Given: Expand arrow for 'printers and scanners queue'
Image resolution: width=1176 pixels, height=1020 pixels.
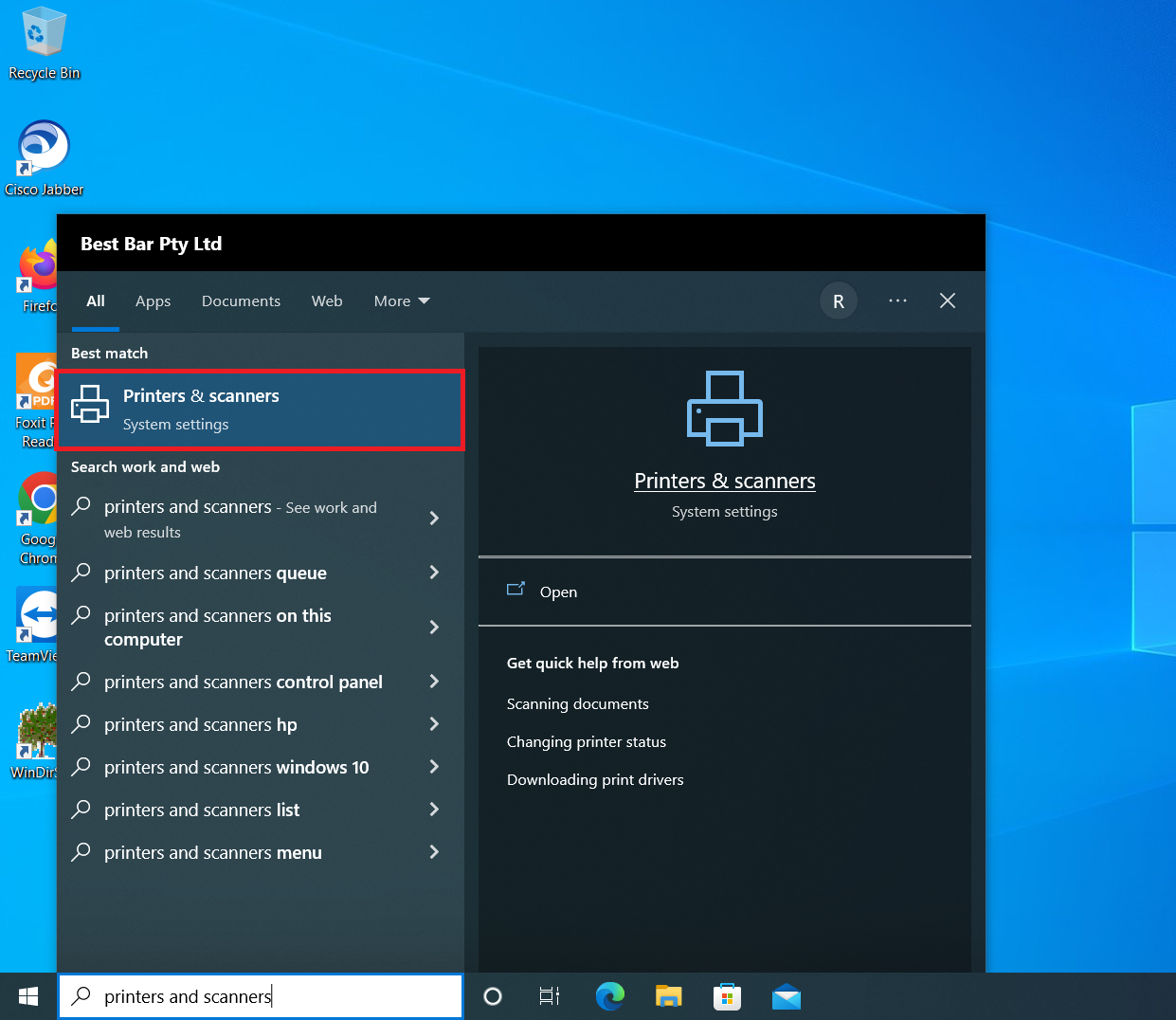Looking at the screenshot, I should [434, 572].
